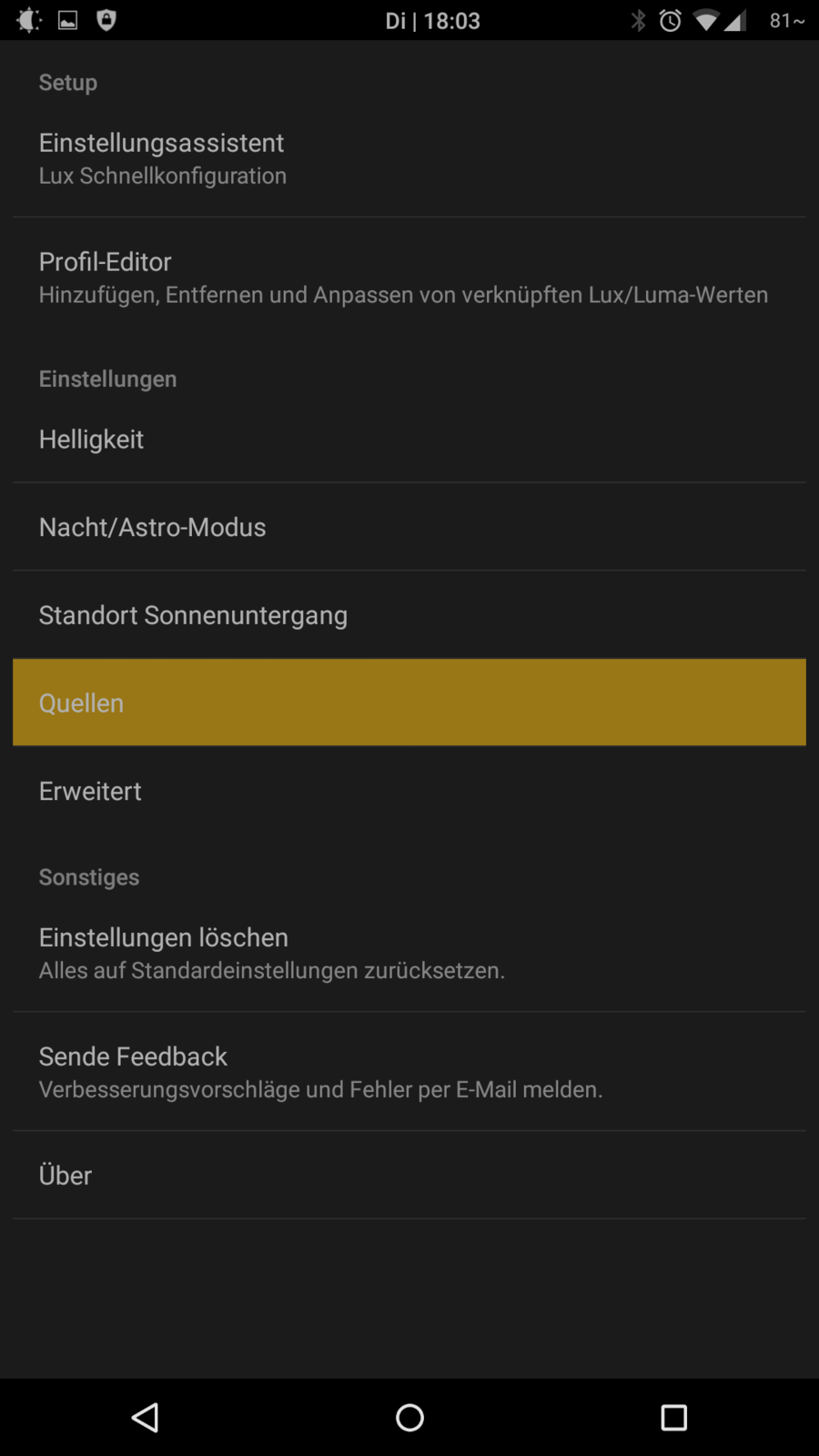
Task: Open Einstellungsassistent quick configuration
Action: tap(409, 158)
